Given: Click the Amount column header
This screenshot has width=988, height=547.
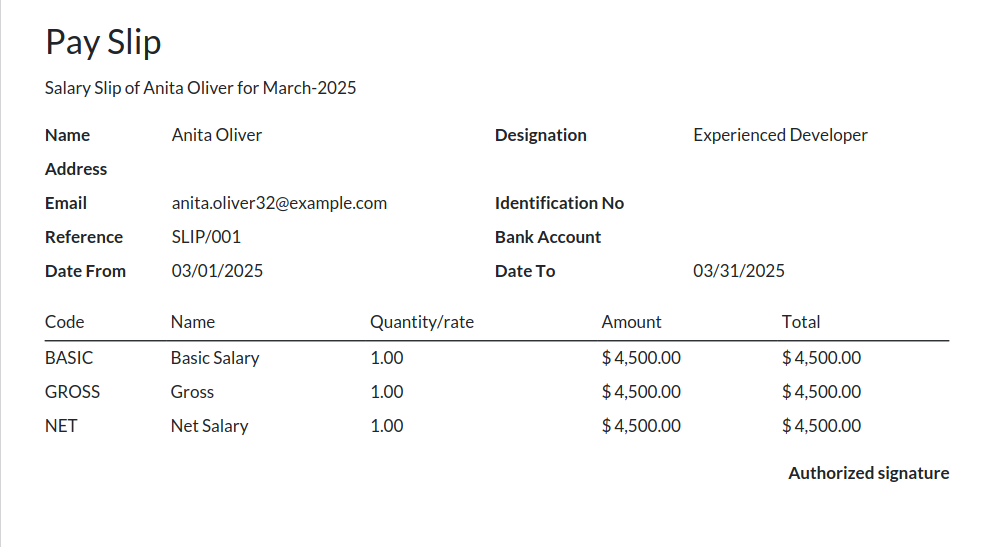Looking at the screenshot, I should (631, 322).
